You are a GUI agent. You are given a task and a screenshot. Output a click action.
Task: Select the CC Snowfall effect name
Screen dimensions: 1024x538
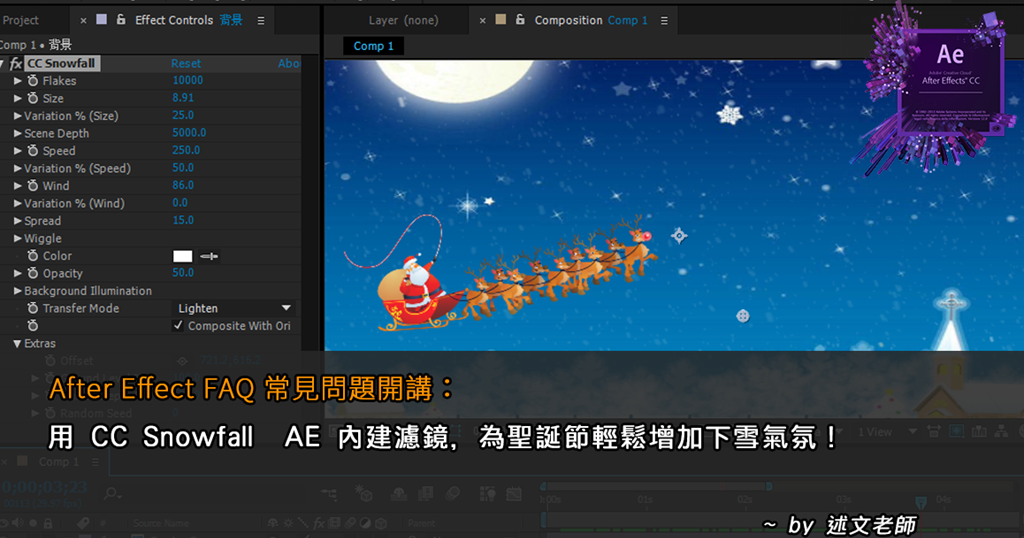pos(62,63)
